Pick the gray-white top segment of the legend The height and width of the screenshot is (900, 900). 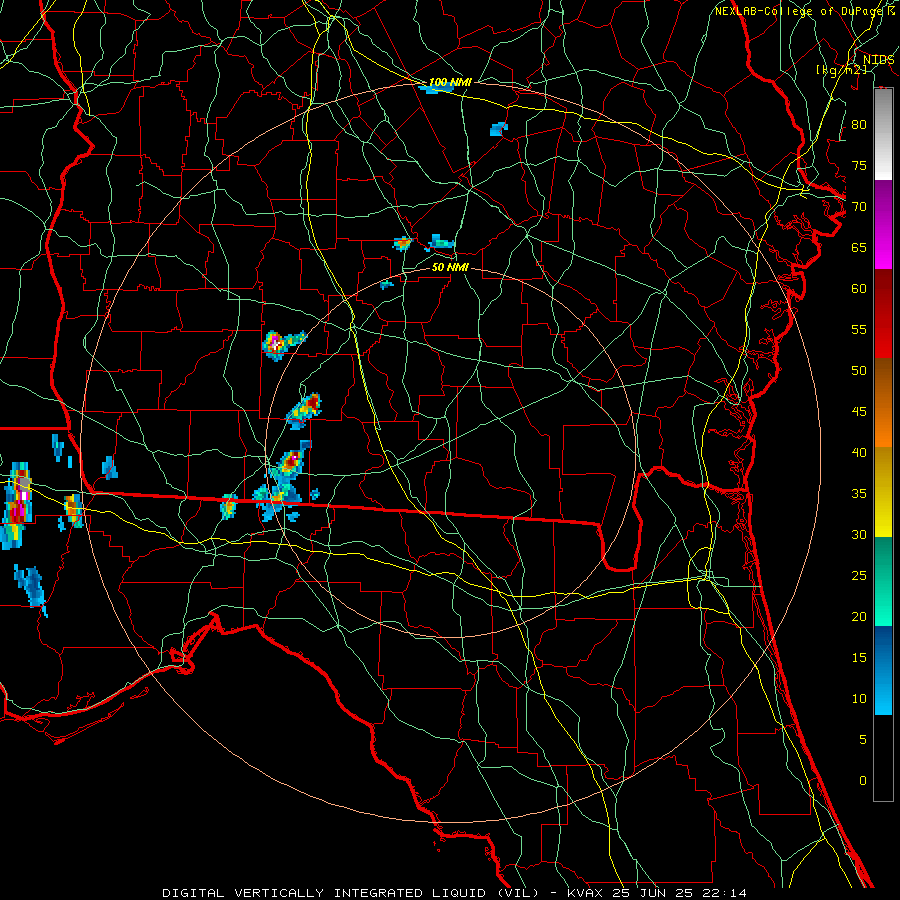(x=883, y=134)
